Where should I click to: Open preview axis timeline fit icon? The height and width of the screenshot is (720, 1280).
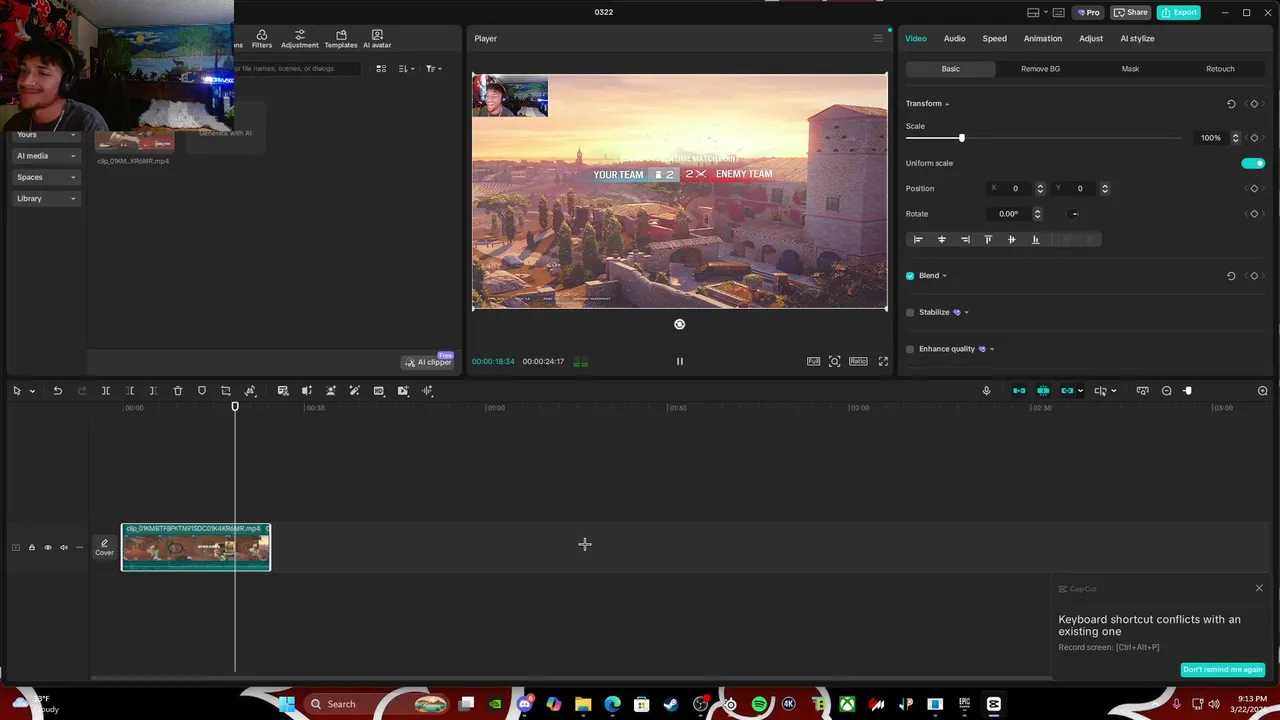(1143, 391)
